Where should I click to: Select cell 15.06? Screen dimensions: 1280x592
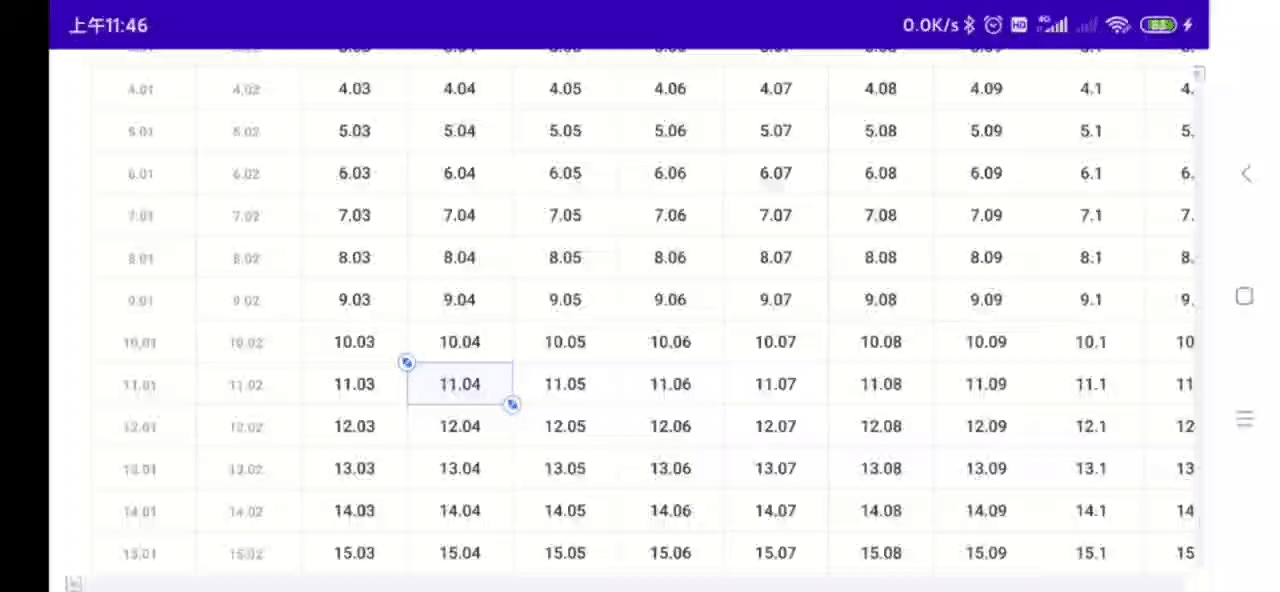point(670,553)
